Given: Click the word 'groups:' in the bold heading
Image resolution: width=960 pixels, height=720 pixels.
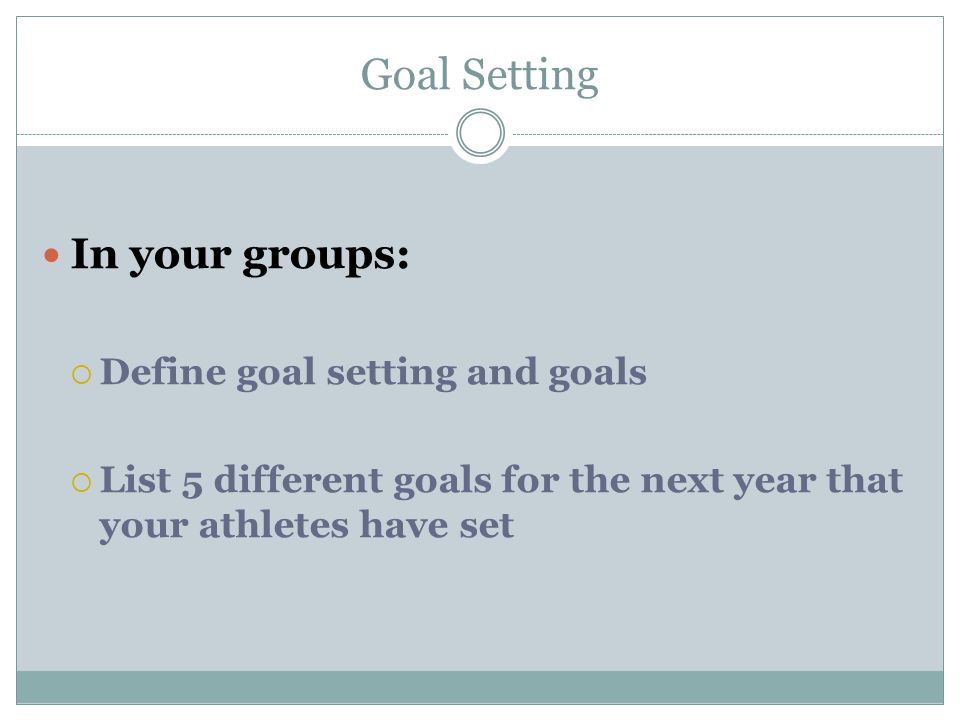Looking at the screenshot, I should (326, 258).
